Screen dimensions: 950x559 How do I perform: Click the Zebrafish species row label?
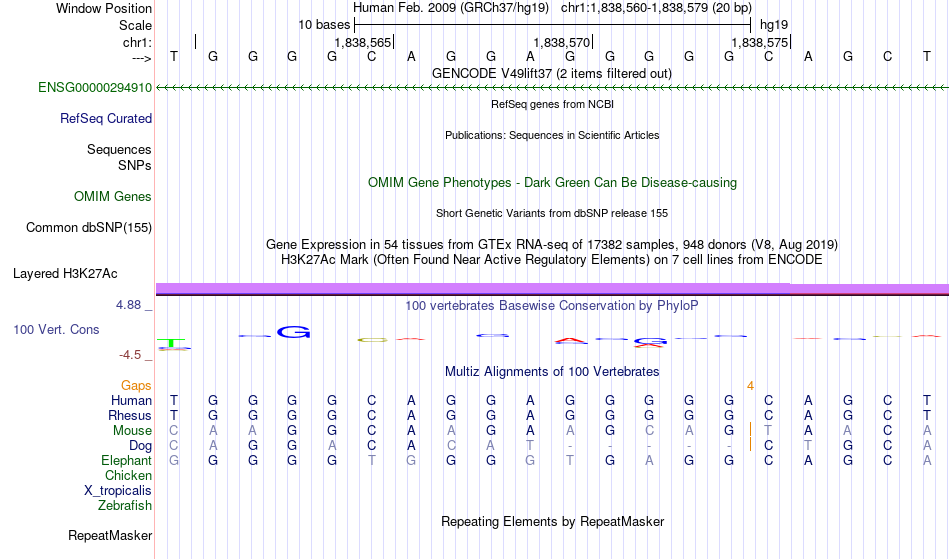(125, 506)
